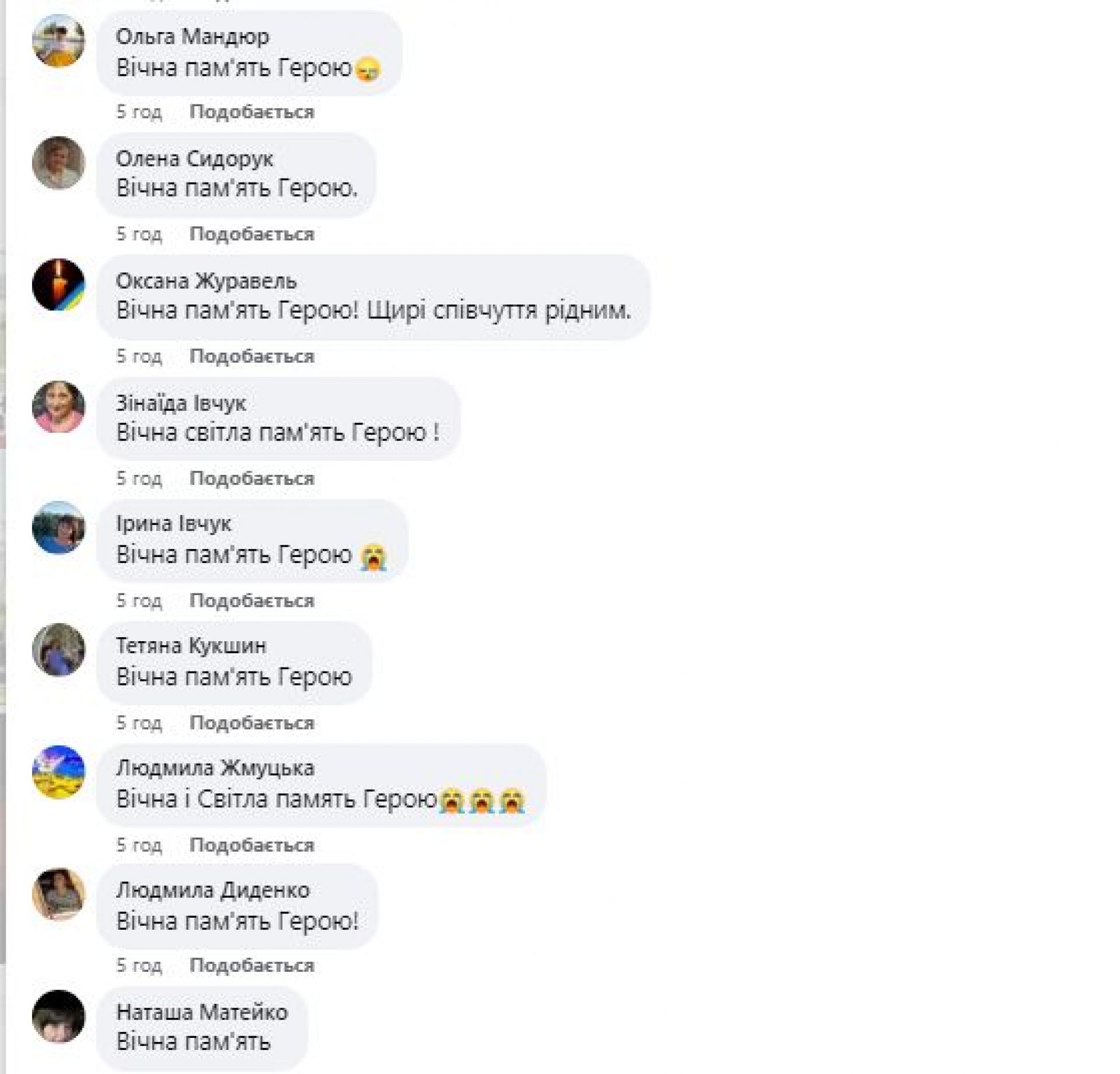Image resolution: width=1120 pixels, height=1074 pixels.
Task: Click the 5 год timestamp under Людмила Диденко
Action: (139, 965)
